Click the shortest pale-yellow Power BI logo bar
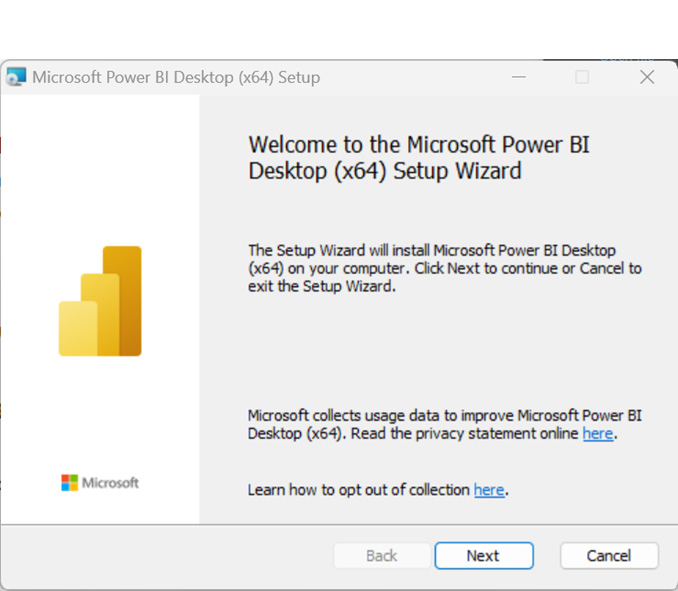678x591 pixels. click(78, 329)
